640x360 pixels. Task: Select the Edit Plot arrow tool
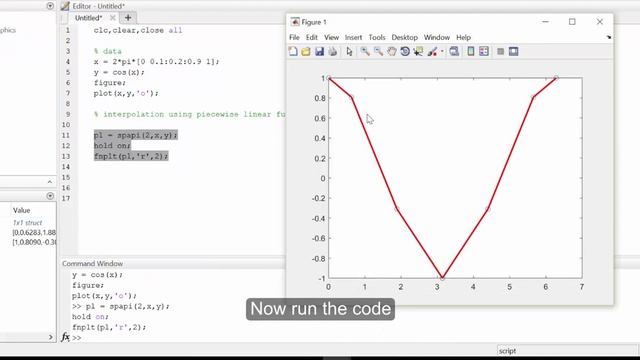pyautogui.click(x=349, y=51)
